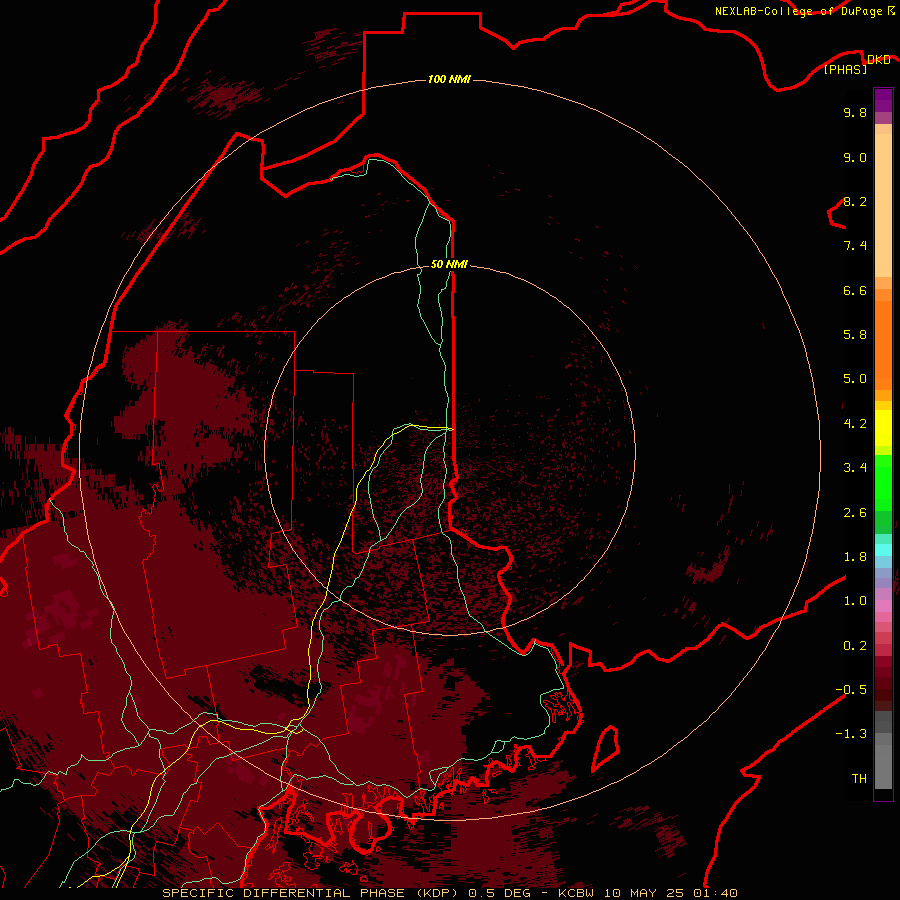Image resolution: width=900 pixels, height=900 pixels.
Task: Click the 50 NMI range ring label
Action: 449,264
